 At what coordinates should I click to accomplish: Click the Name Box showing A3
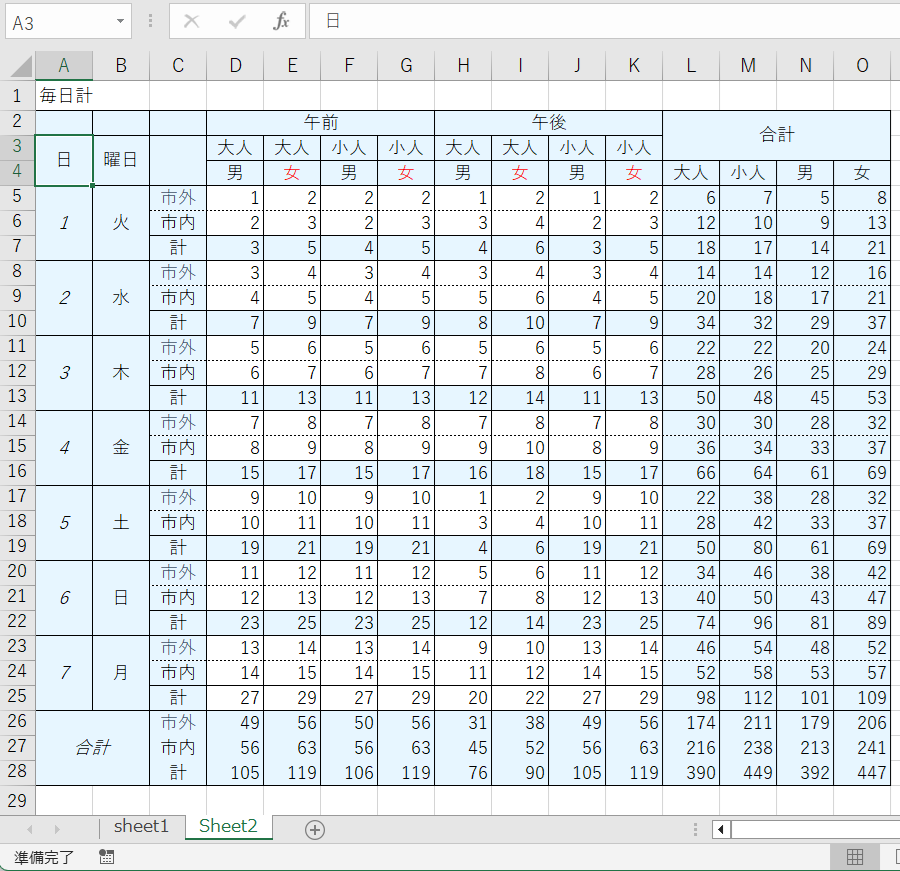[x=60, y=21]
